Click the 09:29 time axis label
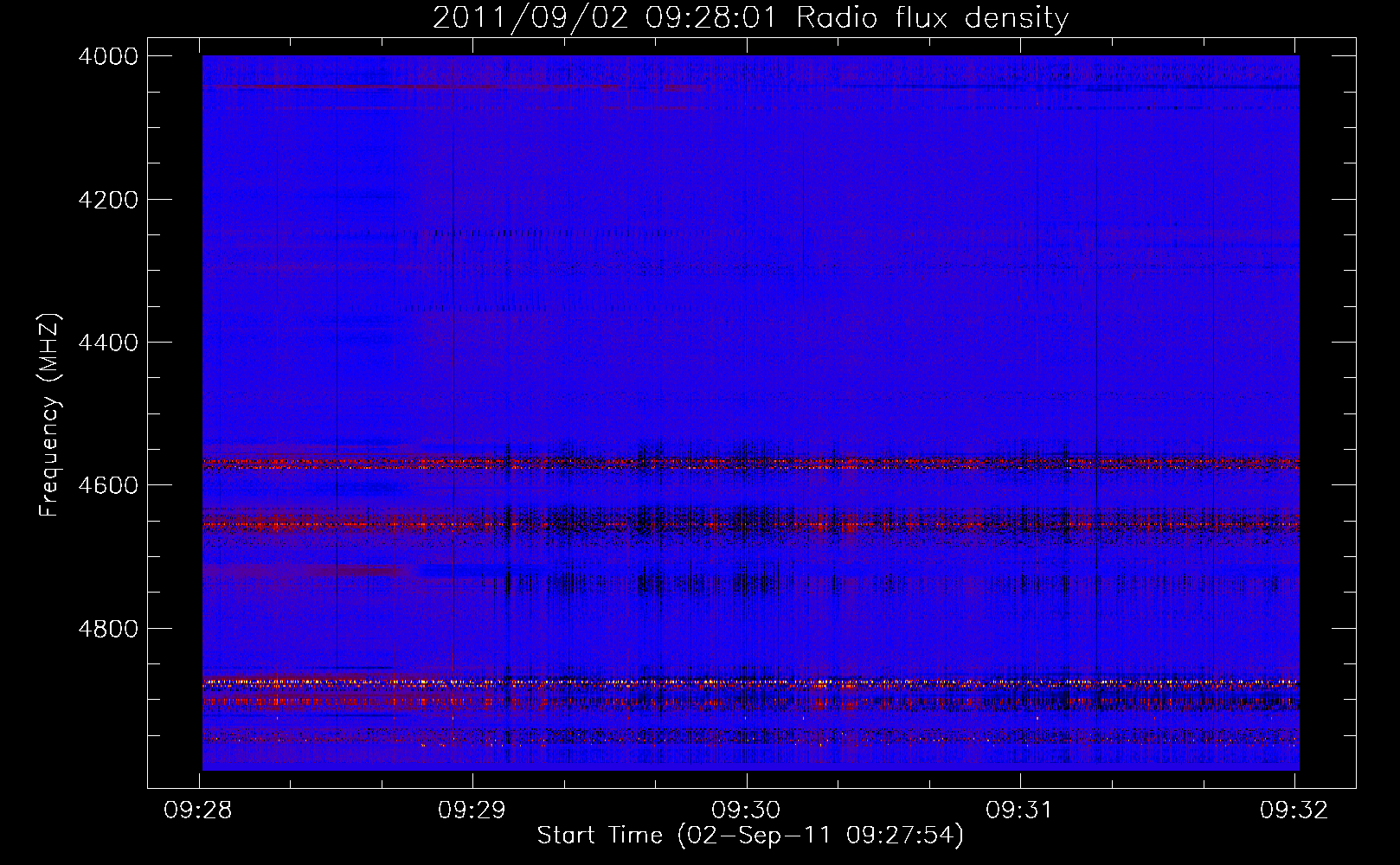The width and height of the screenshot is (1400, 865). 472,811
